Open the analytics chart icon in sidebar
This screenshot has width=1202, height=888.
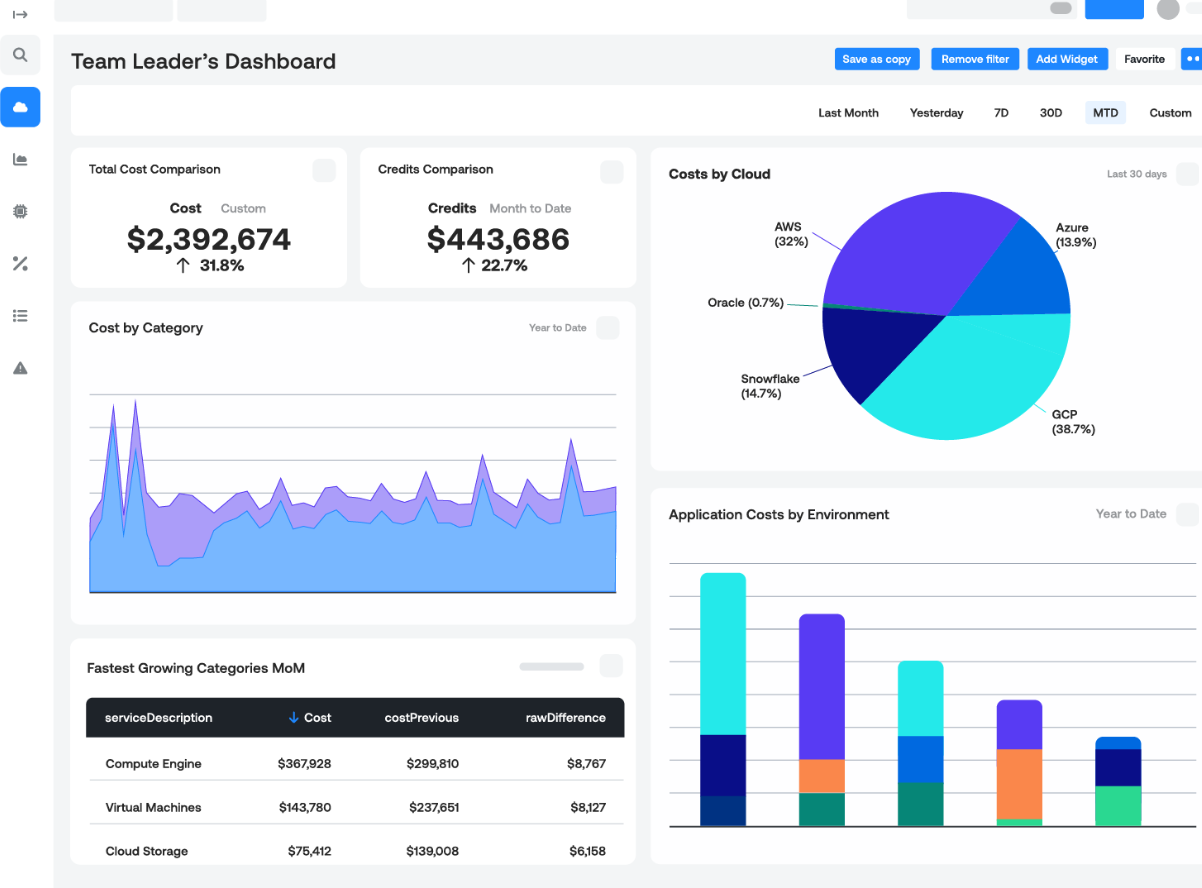[20, 159]
